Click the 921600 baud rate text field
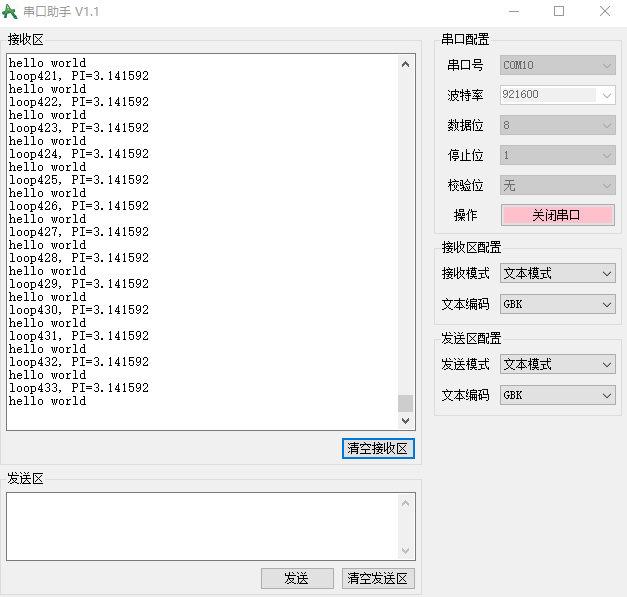 coord(549,95)
